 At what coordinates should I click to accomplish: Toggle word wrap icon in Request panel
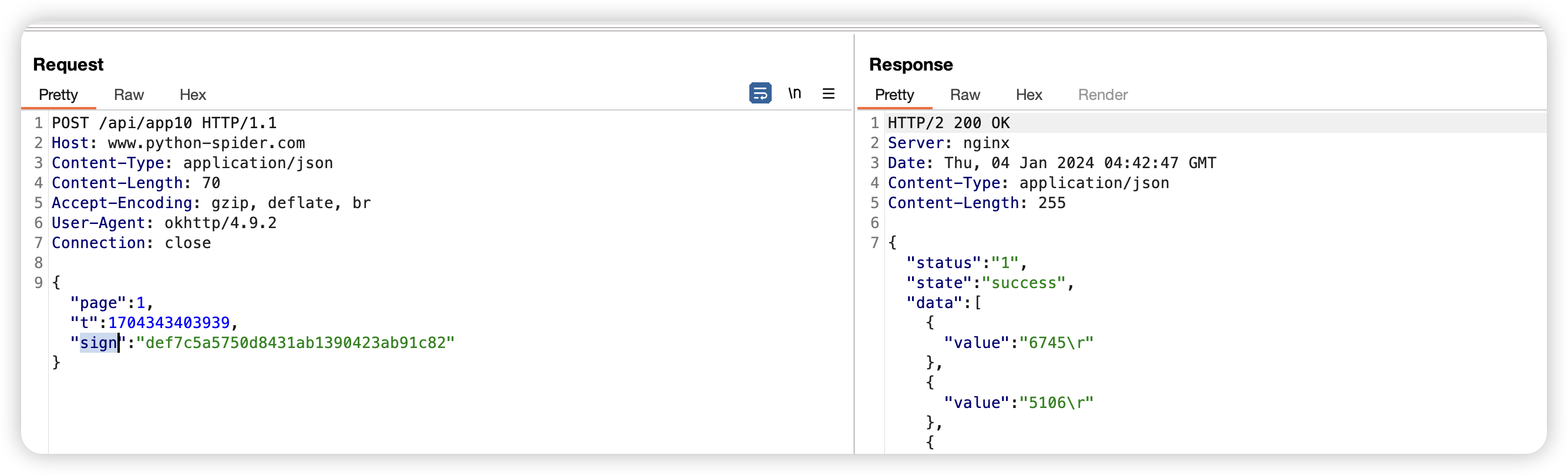click(761, 93)
